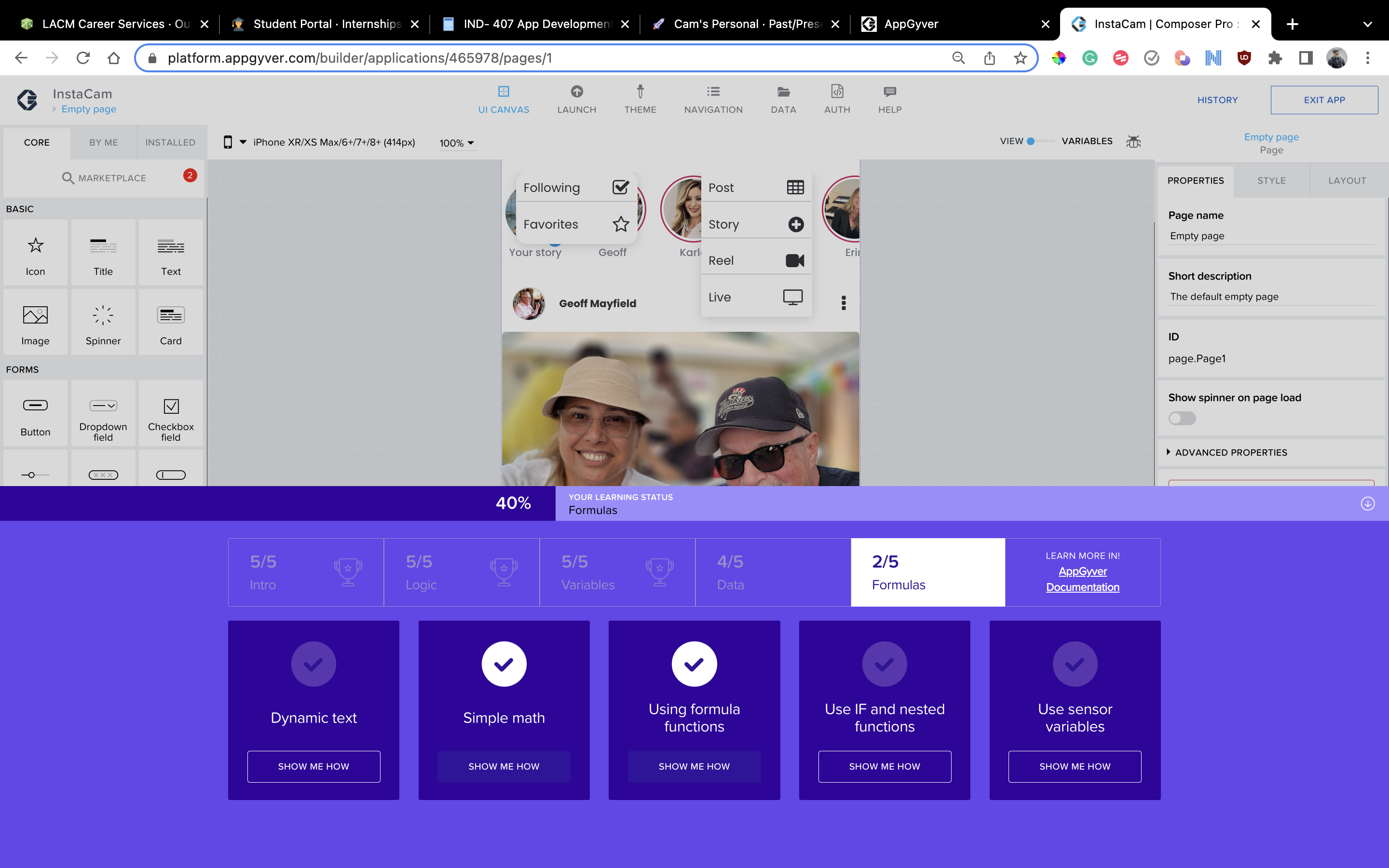The image size is (1389, 868).
Task: Click the Favorites star icon
Action: [x=620, y=224]
